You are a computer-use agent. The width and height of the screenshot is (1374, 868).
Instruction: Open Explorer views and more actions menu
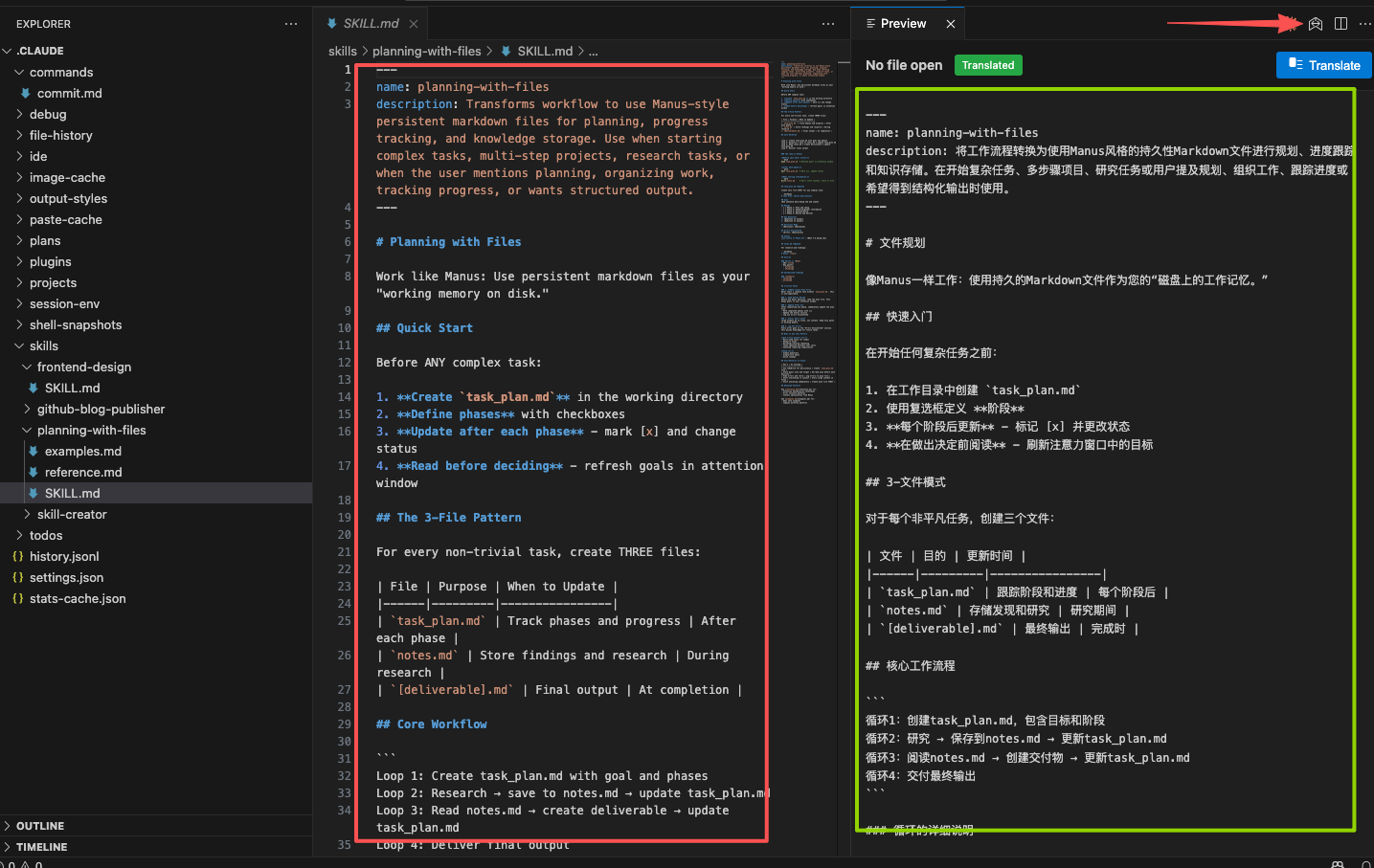pyautogui.click(x=291, y=24)
